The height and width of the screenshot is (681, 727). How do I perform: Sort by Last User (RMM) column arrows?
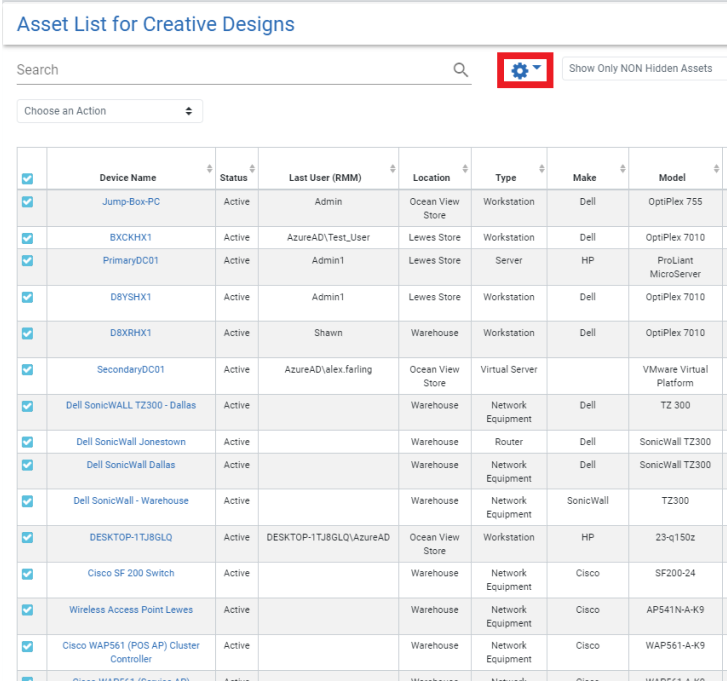point(393,168)
